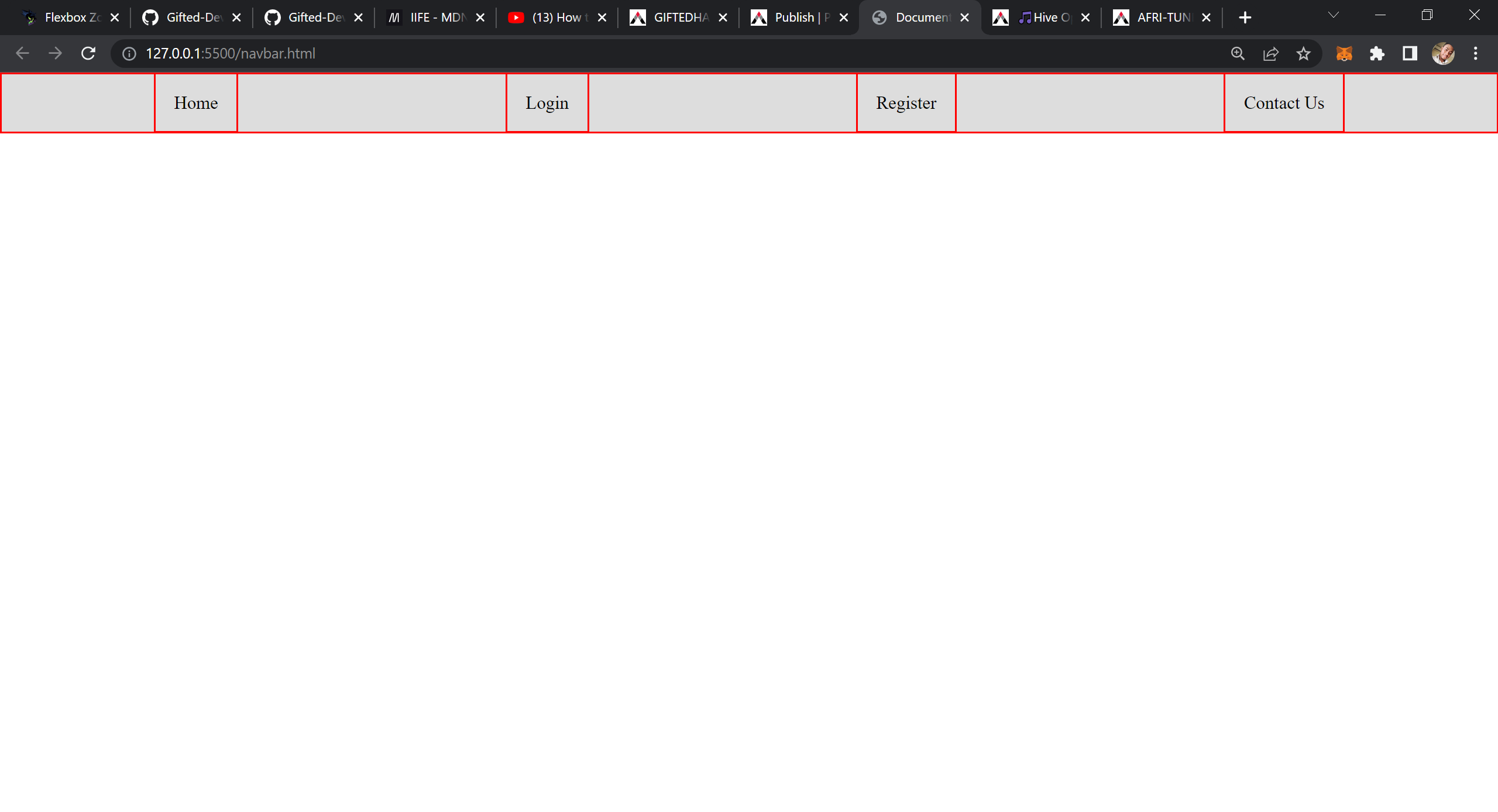This screenshot has height=812, width=1498.
Task: Open the zoom magnifier in address bar
Action: click(1238, 54)
